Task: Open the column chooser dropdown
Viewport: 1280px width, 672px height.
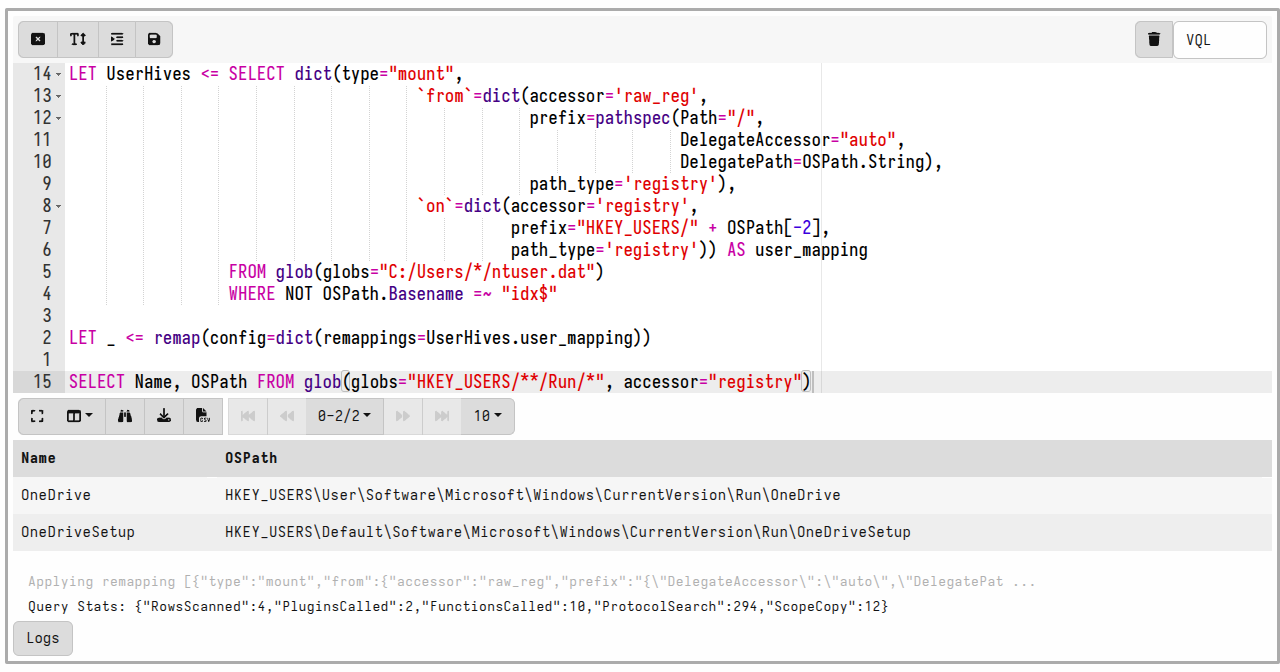Action: pos(80,416)
